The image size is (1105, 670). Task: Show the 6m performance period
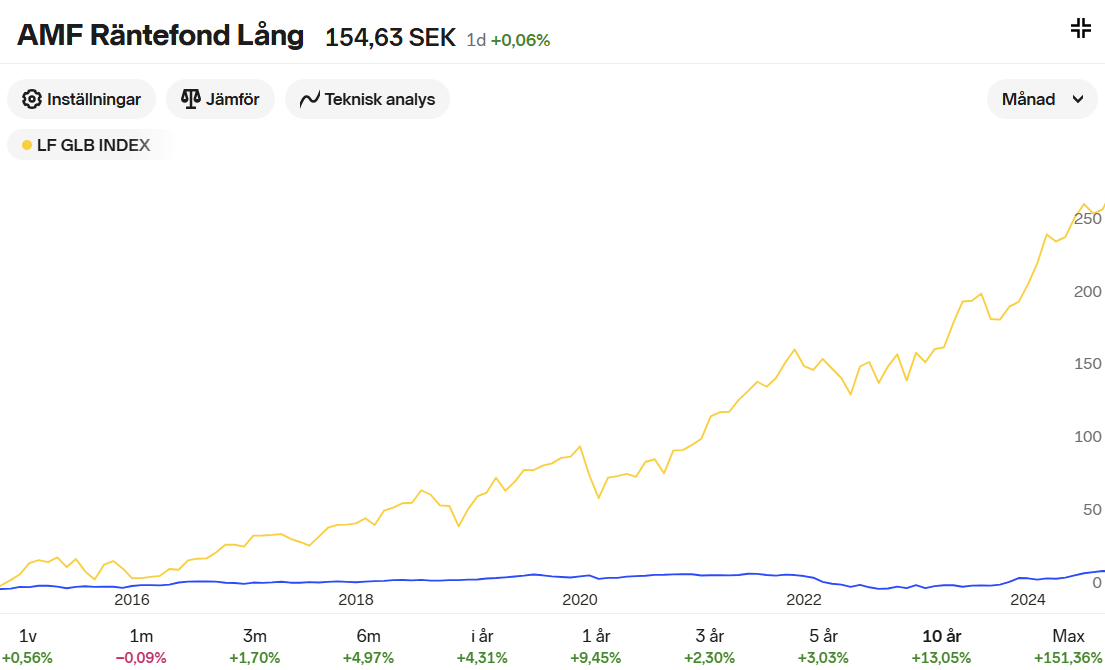tap(368, 645)
